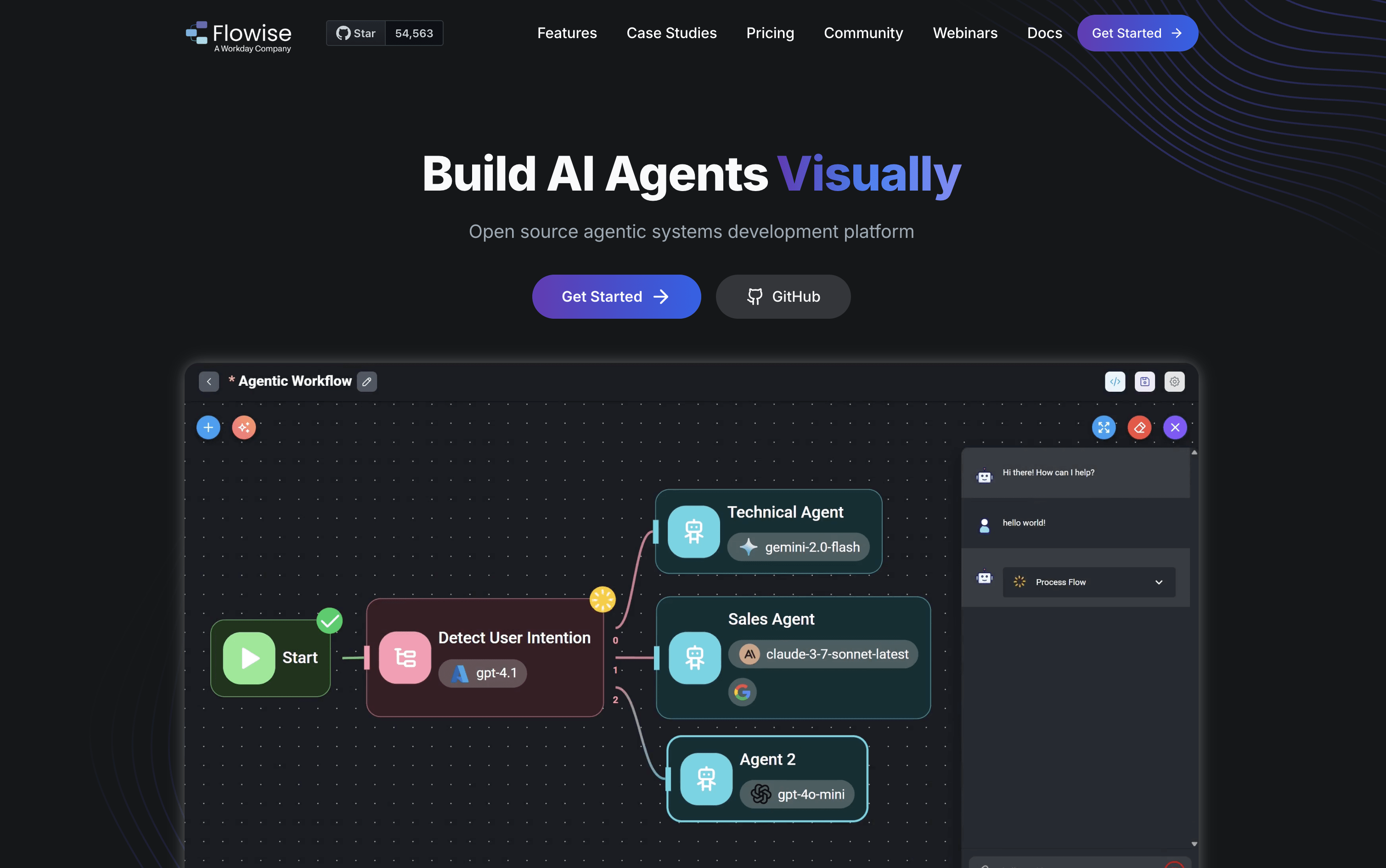Expand the chat with the blue expand icon

[1104, 428]
